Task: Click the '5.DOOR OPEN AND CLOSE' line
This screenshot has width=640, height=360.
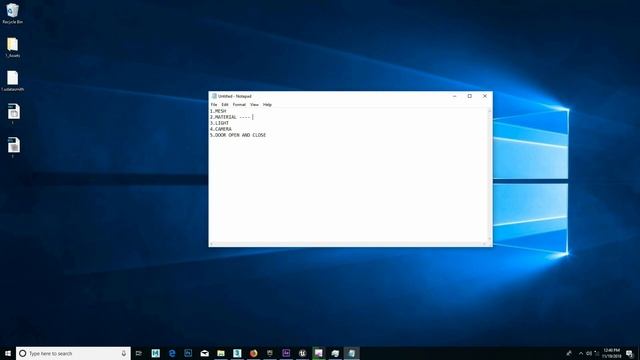Action: coord(238,135)
